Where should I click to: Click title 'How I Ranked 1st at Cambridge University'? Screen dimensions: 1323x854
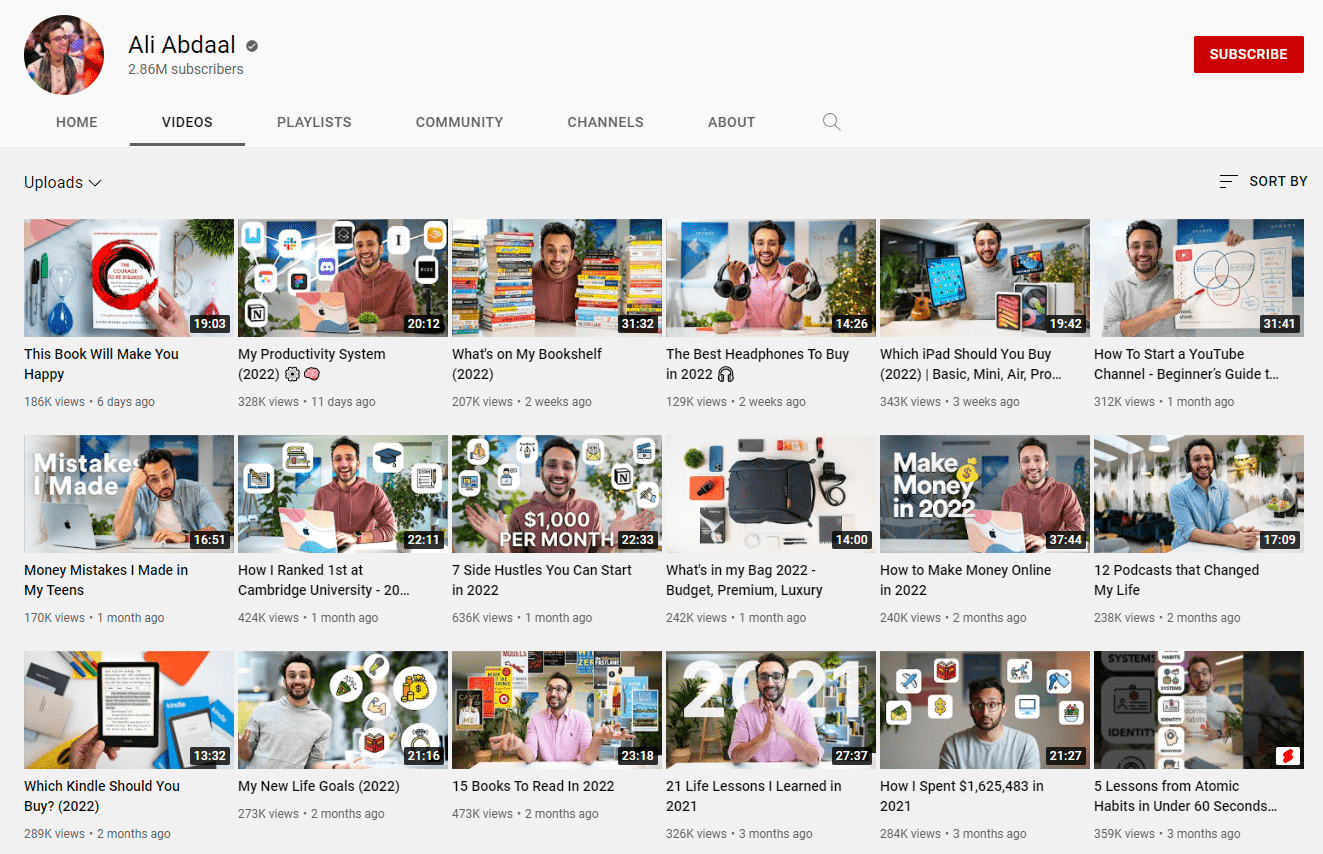(x=324, y=580)
